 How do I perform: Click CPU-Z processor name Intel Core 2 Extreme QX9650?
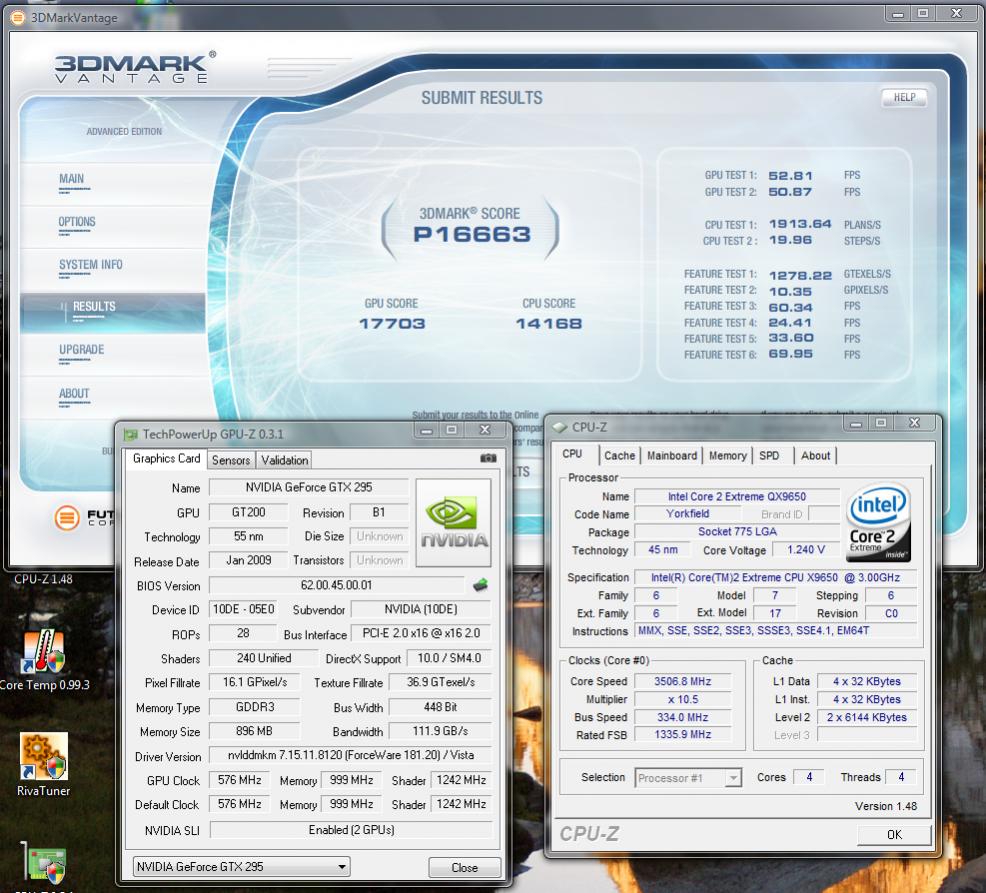(x=736, y=497)
